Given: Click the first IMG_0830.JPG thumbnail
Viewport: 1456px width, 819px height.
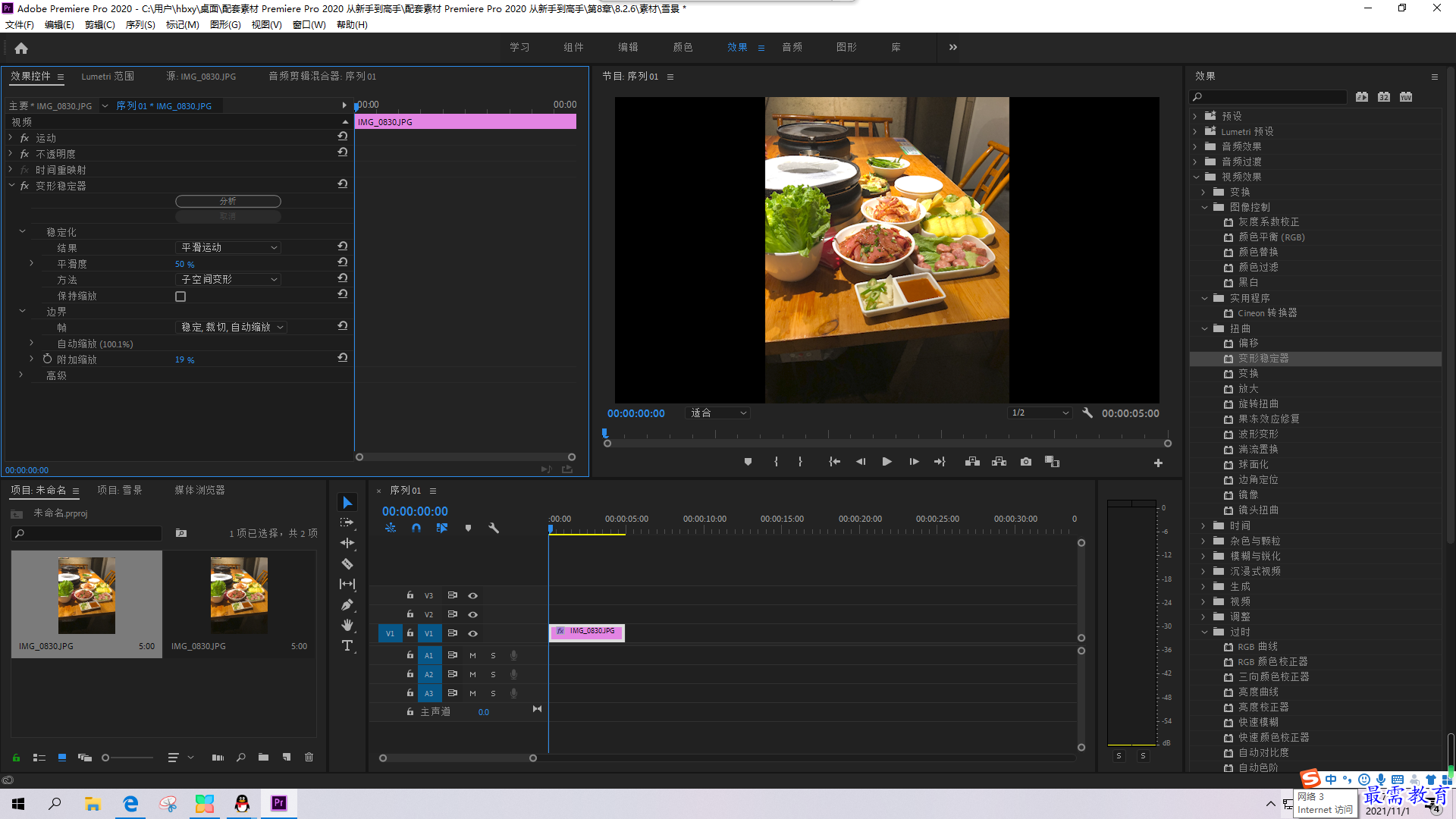Looking at the screenshot, I should [x=86, y=596].
